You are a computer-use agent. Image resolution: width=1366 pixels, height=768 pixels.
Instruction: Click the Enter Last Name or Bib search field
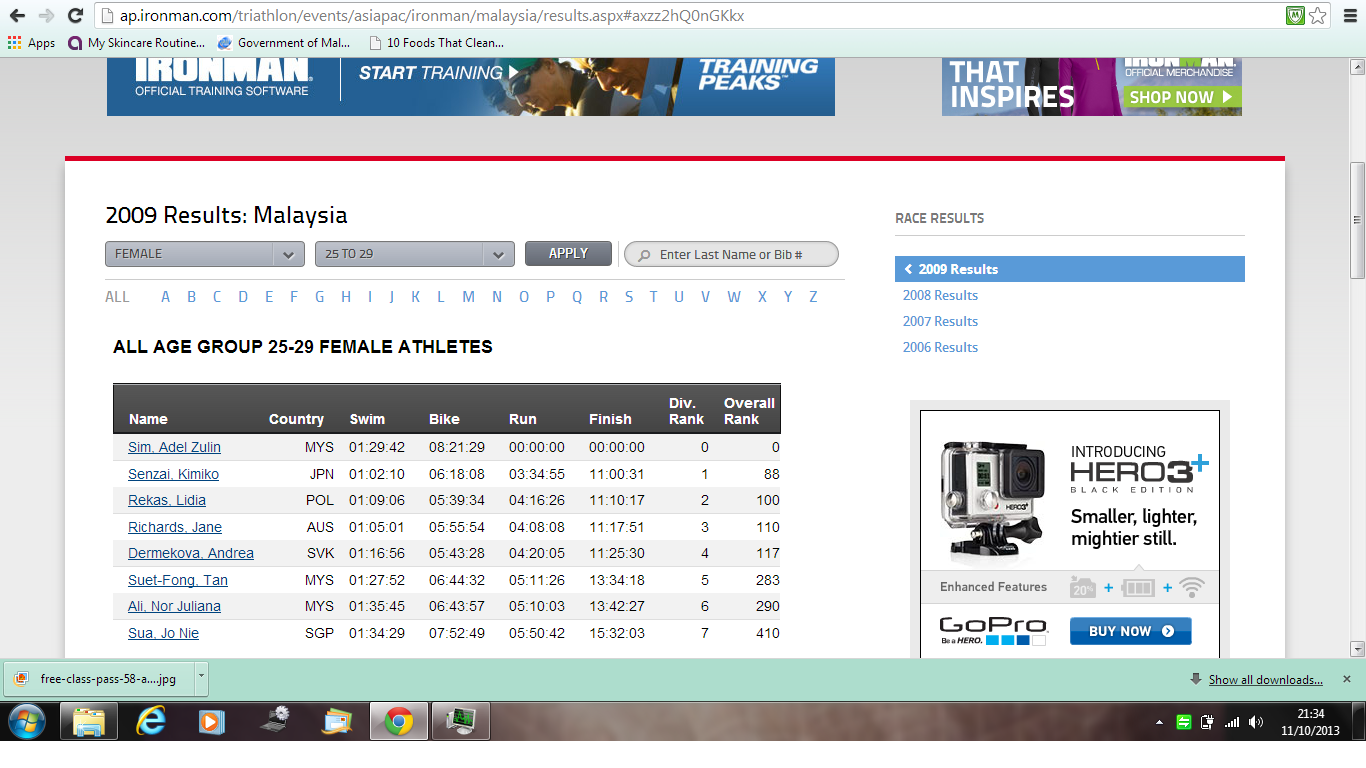pos(740,255)
